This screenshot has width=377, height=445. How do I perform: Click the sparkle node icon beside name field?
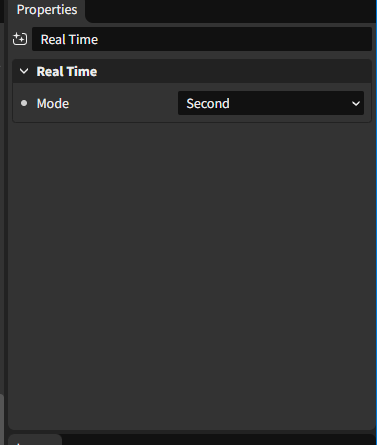coord(20,39)
